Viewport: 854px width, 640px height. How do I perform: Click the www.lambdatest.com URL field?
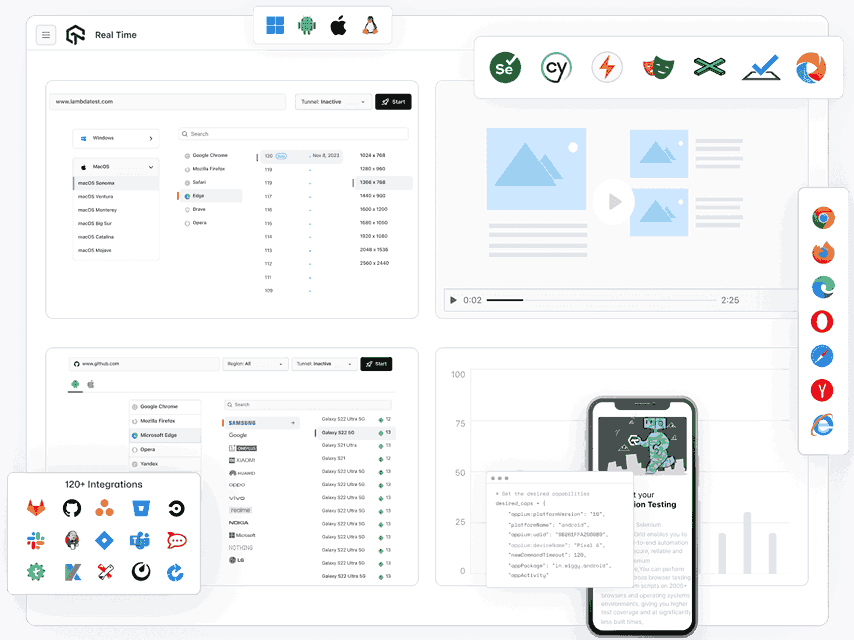tap(168, 102)
